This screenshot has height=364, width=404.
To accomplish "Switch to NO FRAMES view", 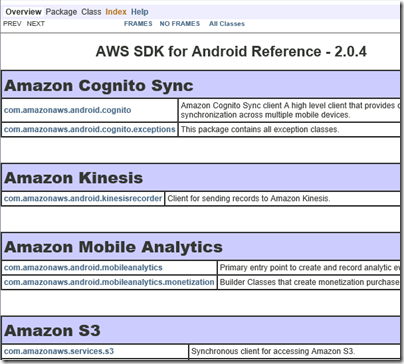I will click(180, 24).
